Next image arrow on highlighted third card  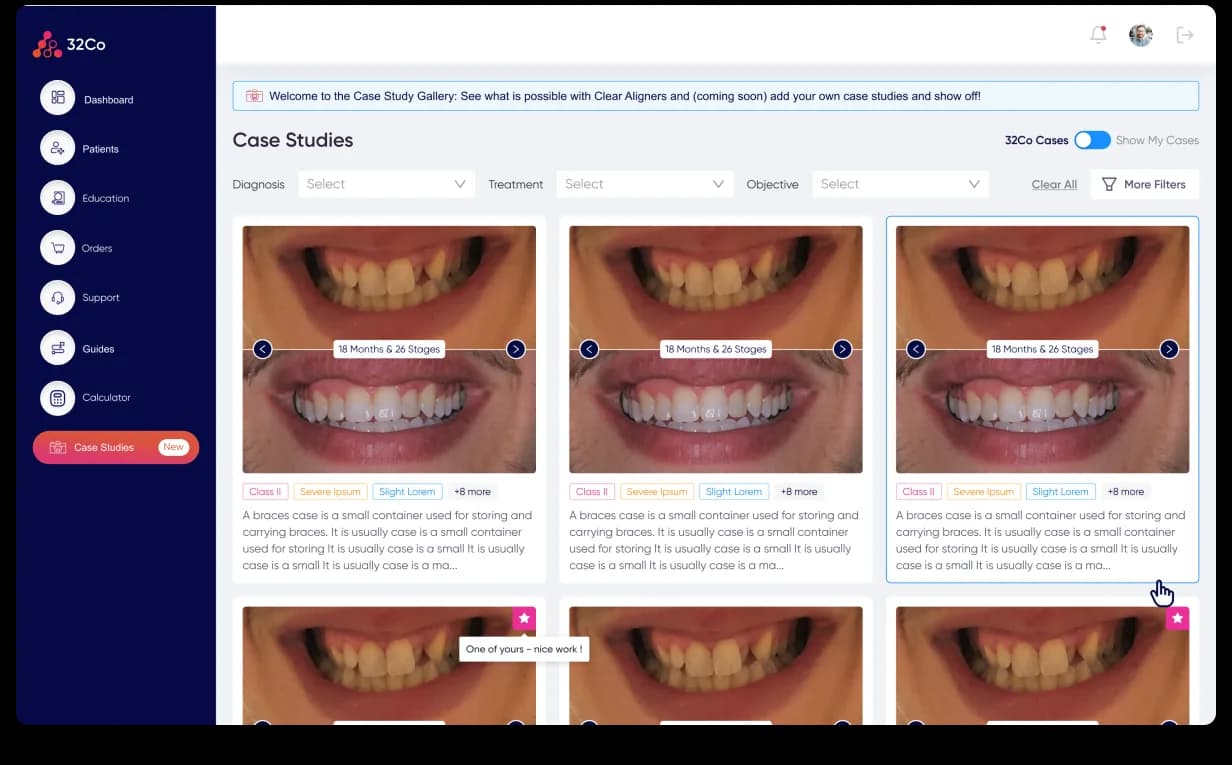pos(1169,349)
